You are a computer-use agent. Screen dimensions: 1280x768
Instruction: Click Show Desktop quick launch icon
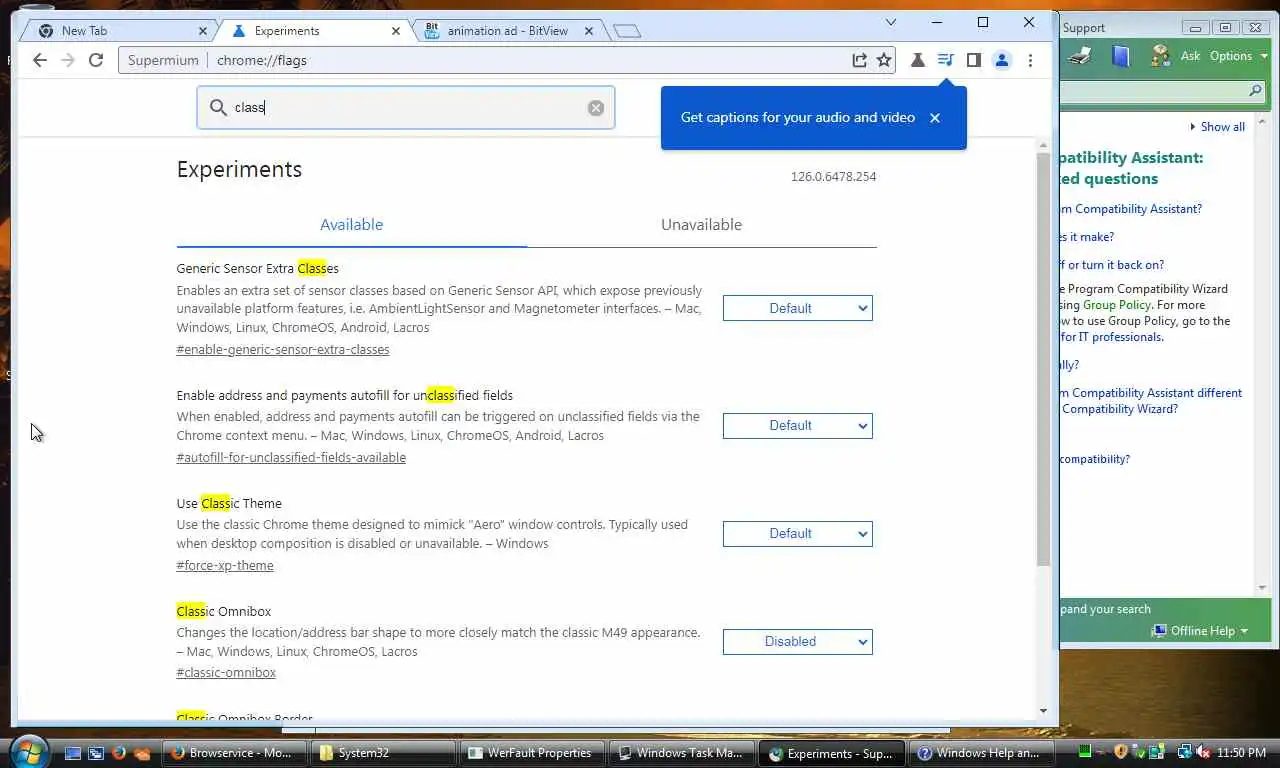click(73, 753)
